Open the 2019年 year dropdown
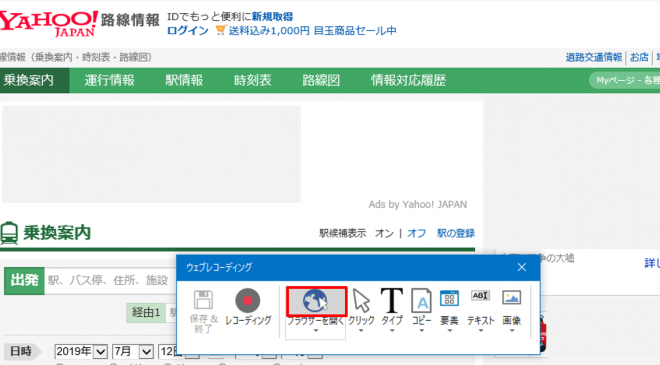The image size is (660, 365). [x=81, y=351]
